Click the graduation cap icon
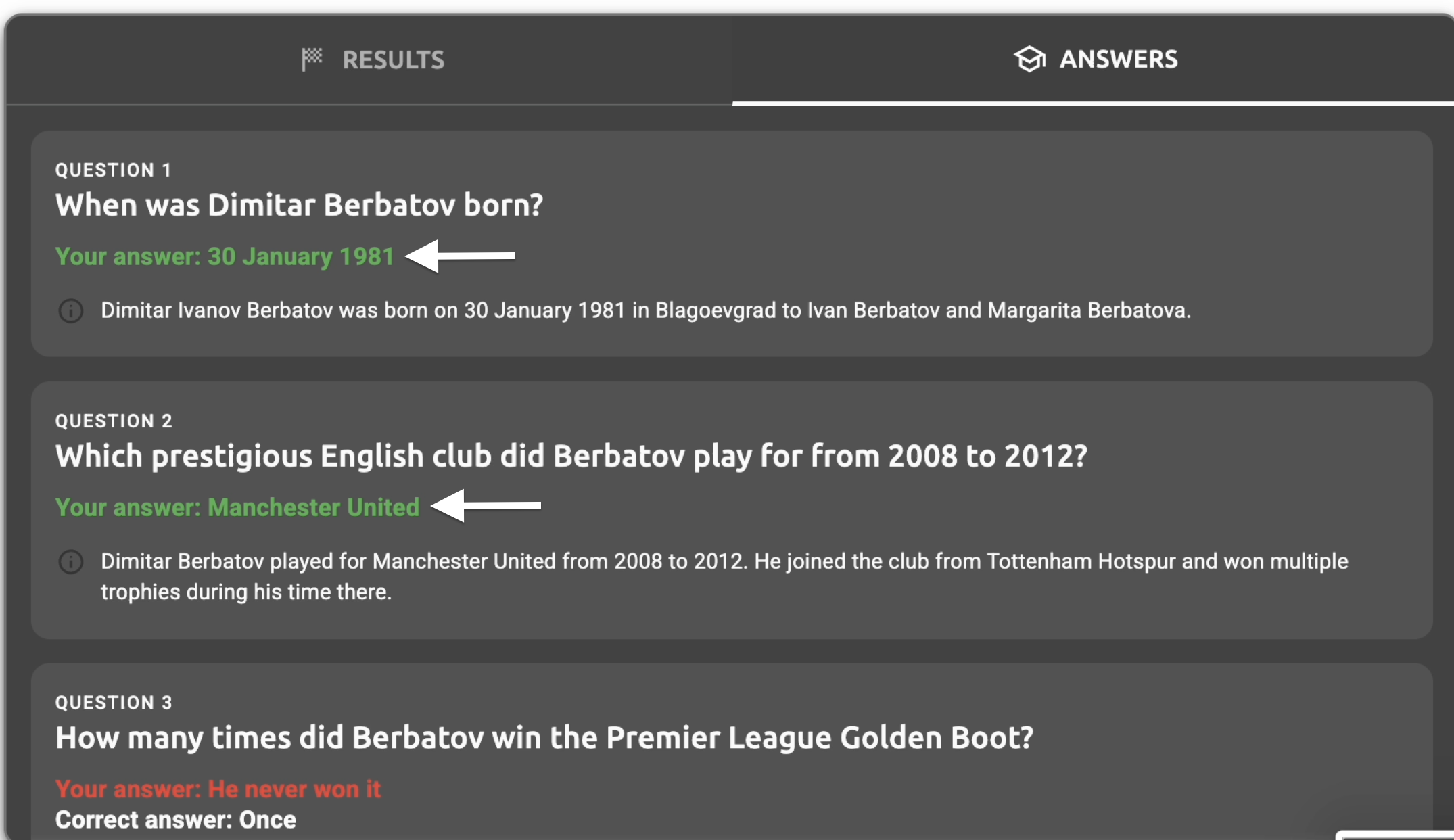The image size is (1454, 840). pyautogui.click(x=1029, y=60)
